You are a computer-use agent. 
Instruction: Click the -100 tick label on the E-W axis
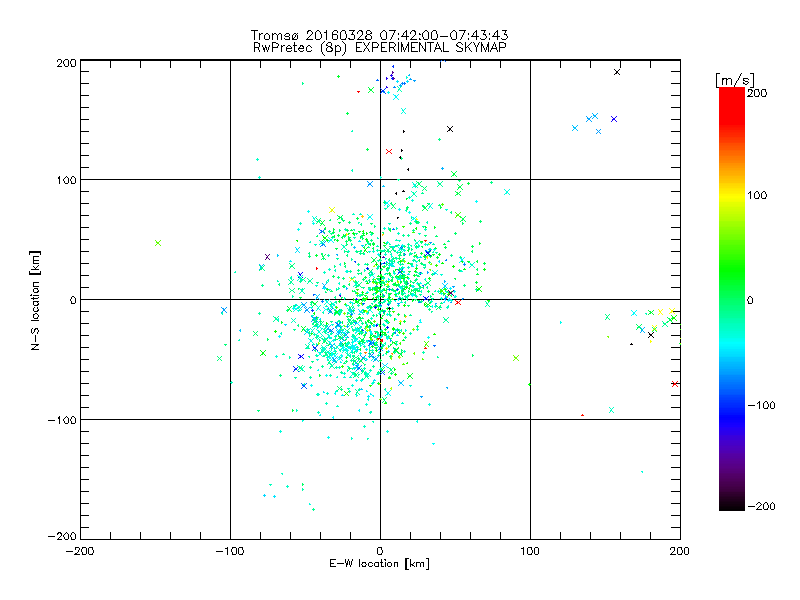click(x=230, y=551)
